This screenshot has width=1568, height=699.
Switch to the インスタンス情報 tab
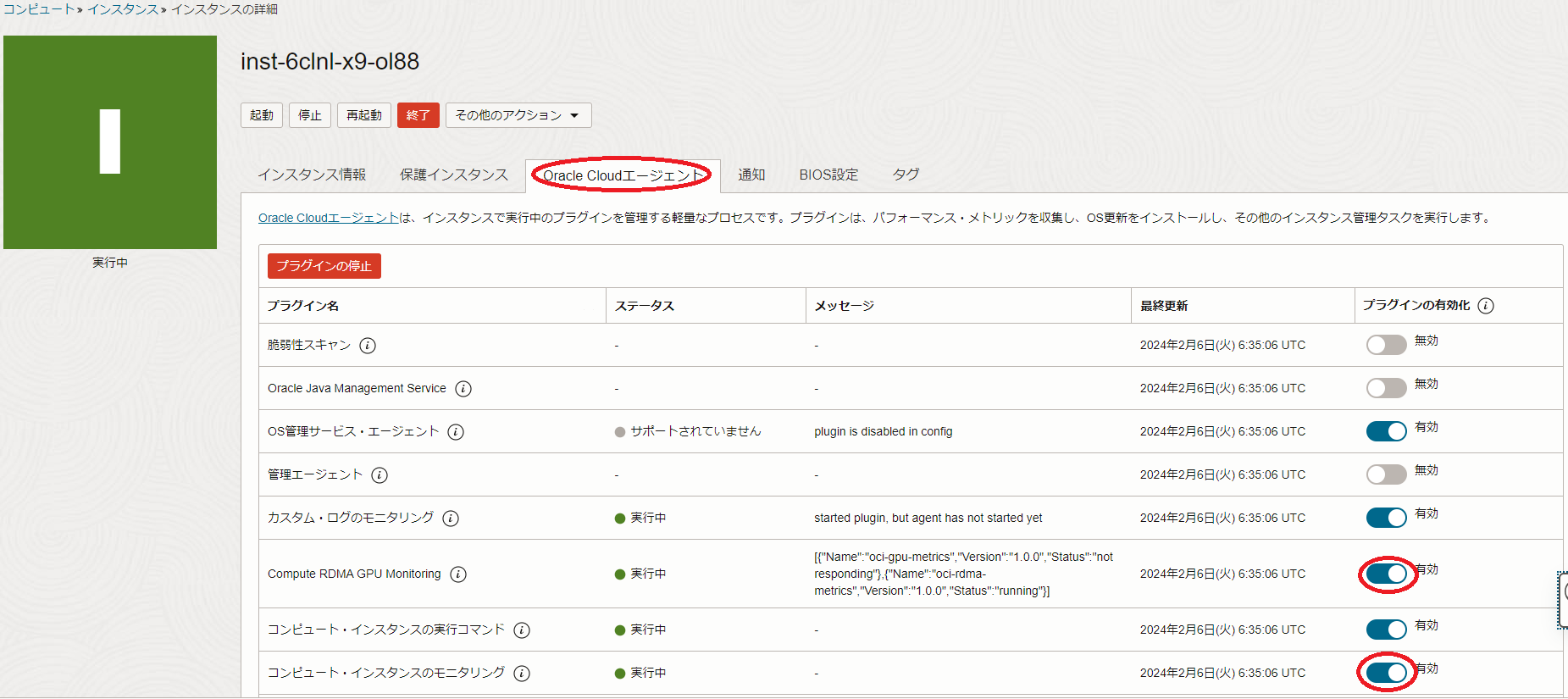point(312,175)
